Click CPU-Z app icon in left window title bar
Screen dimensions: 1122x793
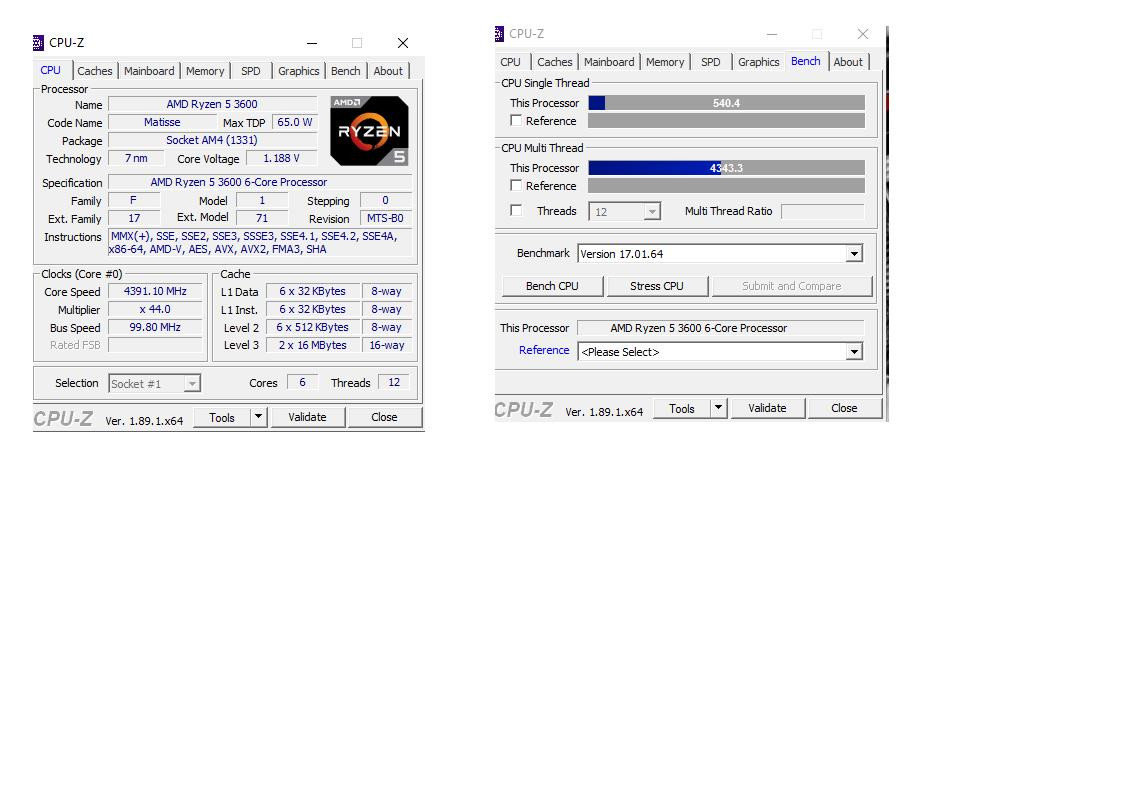[x=38, y=43]
